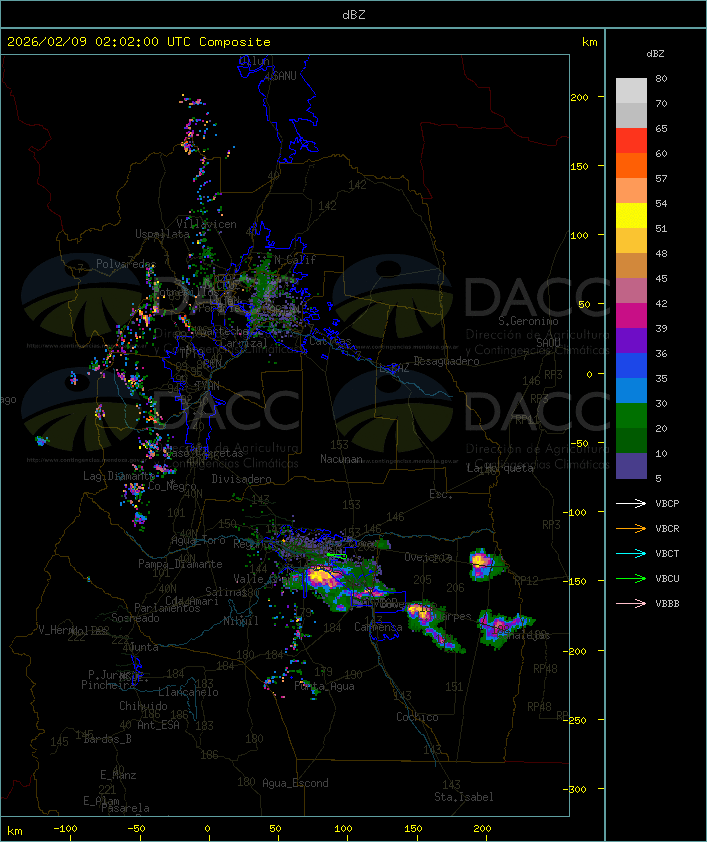
Task: Click the pink VBBB arrow in legend
Action: (x=631, y=604)
